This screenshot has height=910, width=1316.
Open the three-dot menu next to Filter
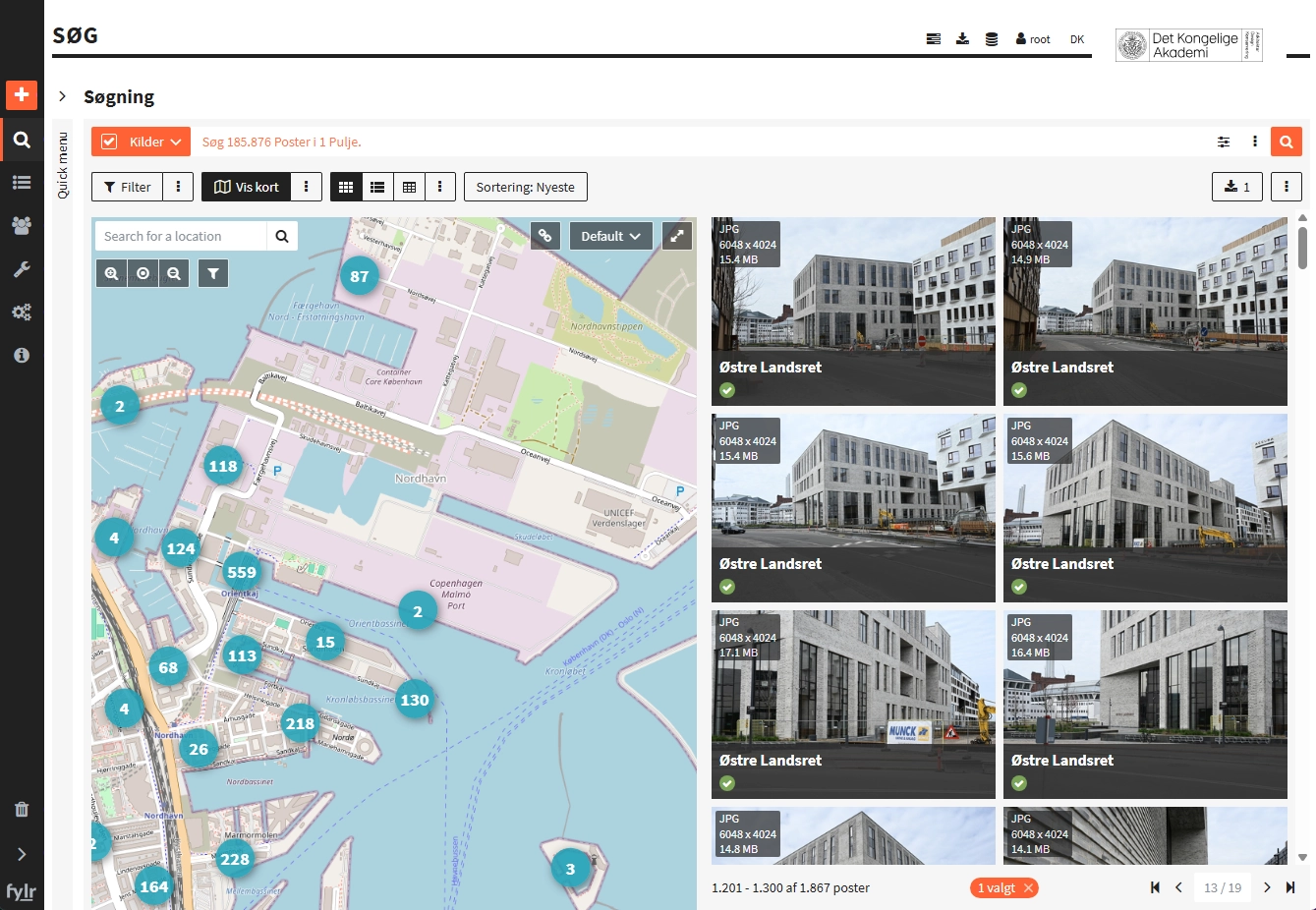tap(178, 187)
